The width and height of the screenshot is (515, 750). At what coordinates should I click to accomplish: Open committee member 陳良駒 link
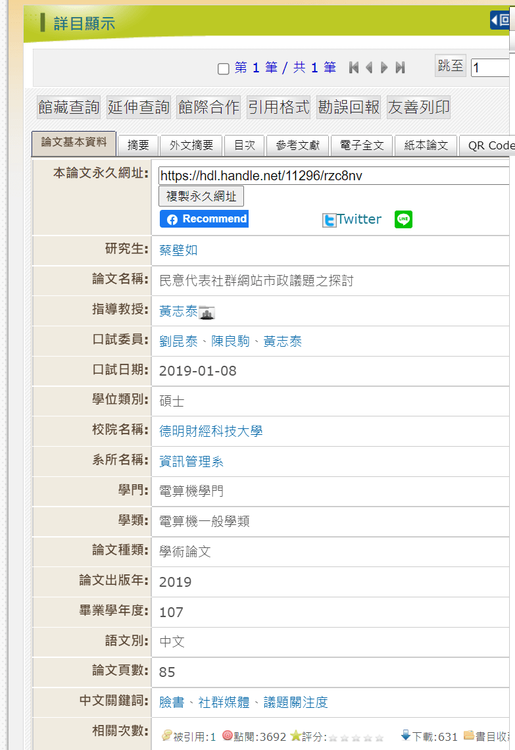pos(230,341)
